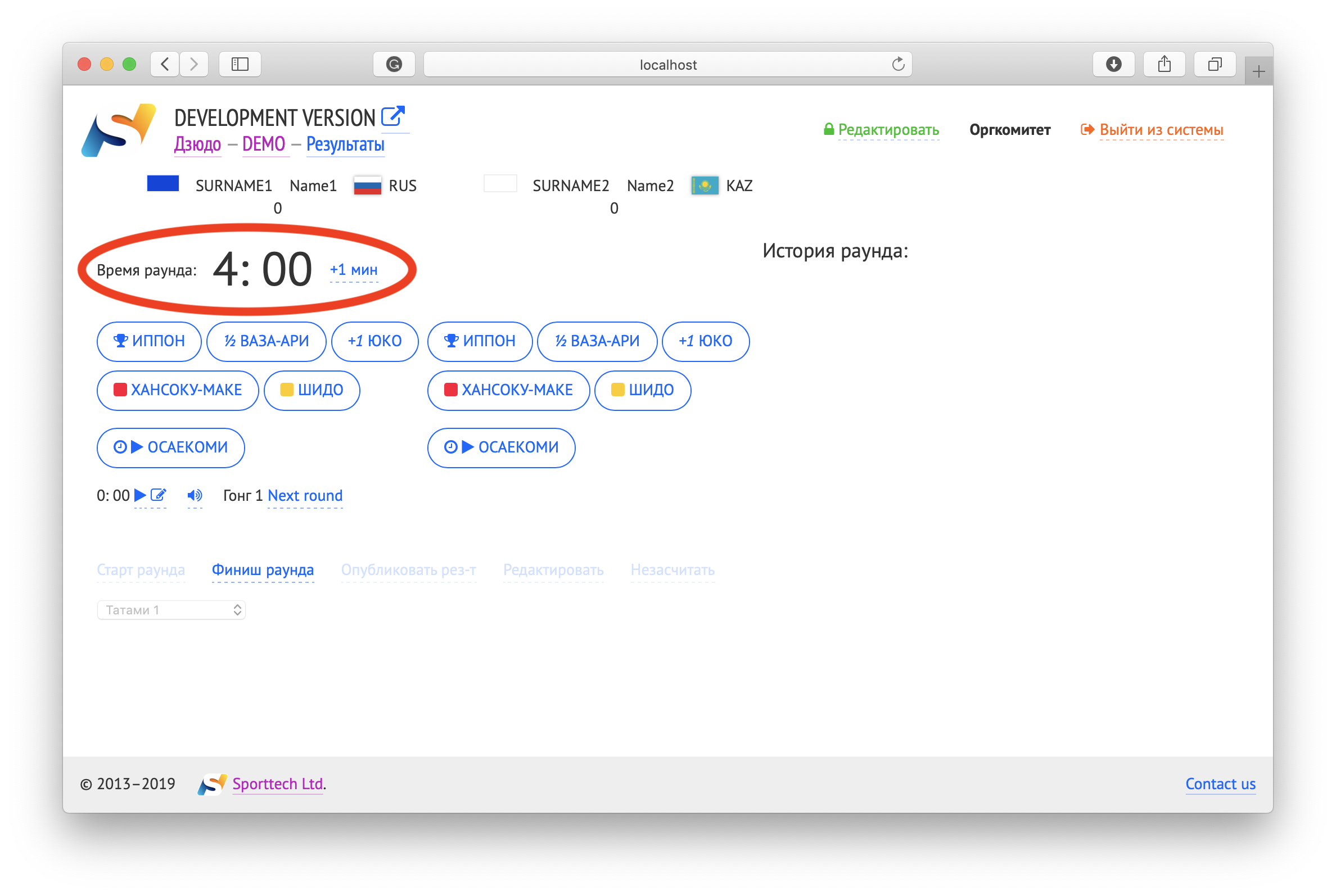1336x896 pixels.
Task: Click the +1 мин link
Action: click(x=354, y=270)
